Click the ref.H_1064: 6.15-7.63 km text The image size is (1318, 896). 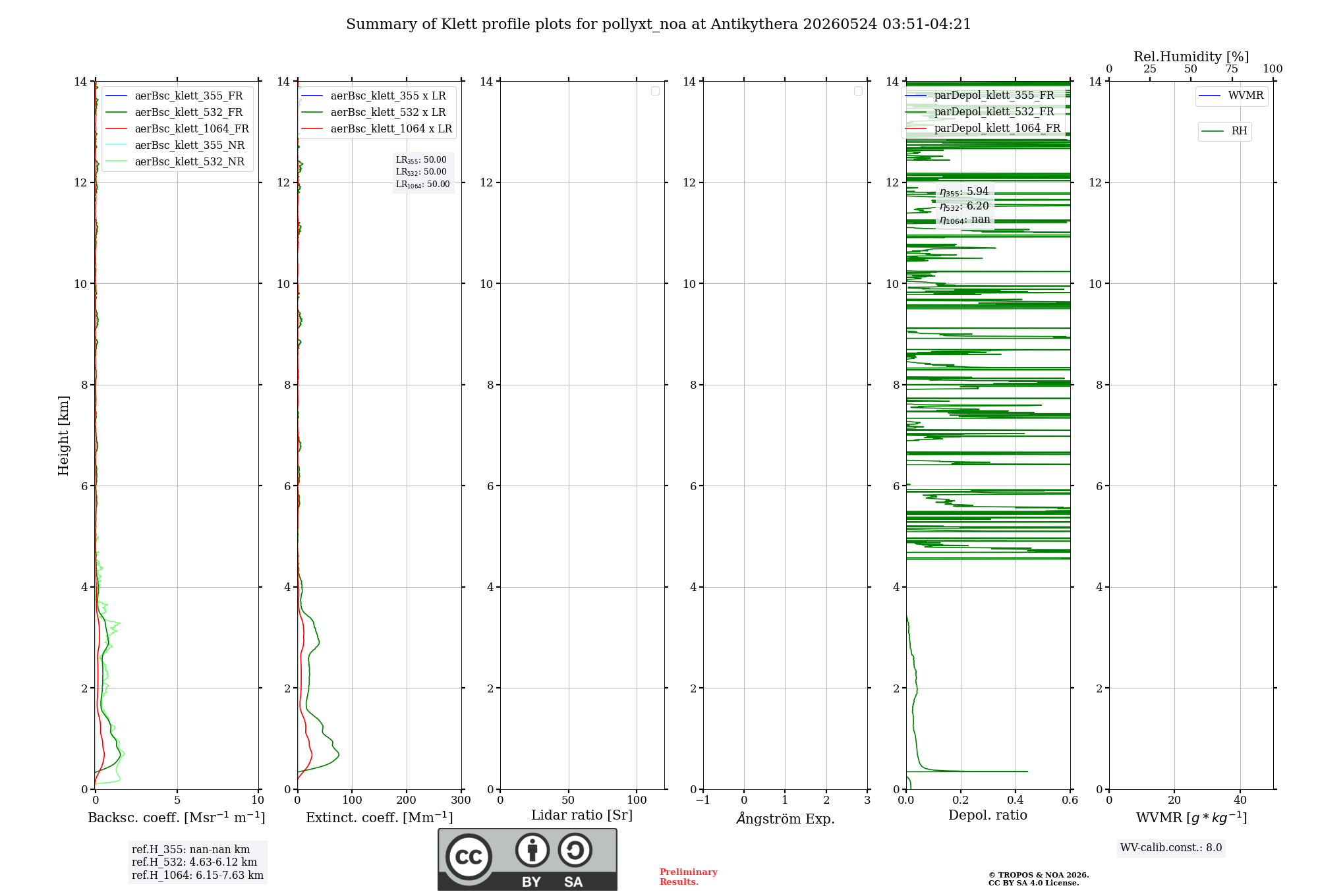tap(198, 876)
